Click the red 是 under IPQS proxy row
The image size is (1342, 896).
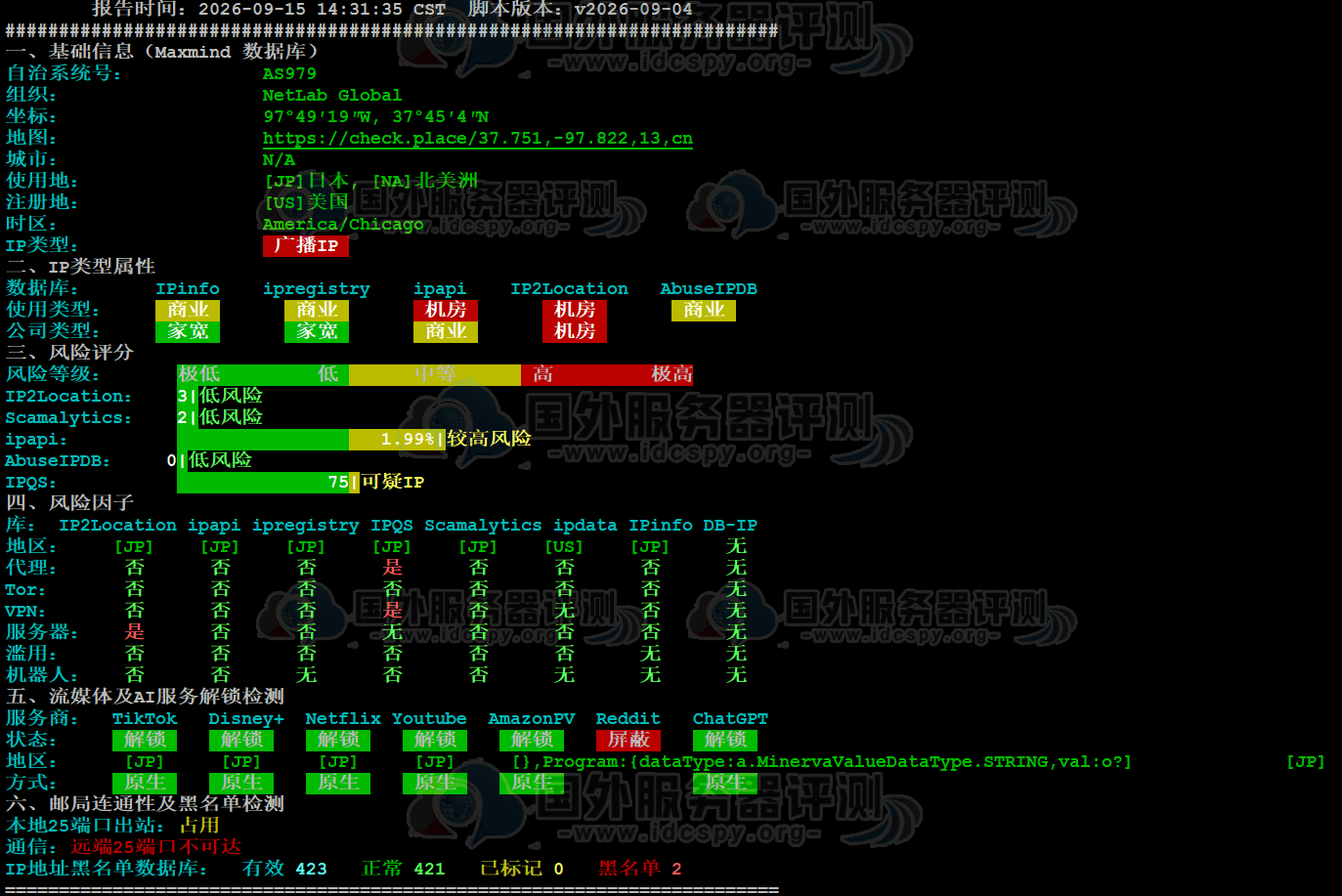tap(392, 568)
